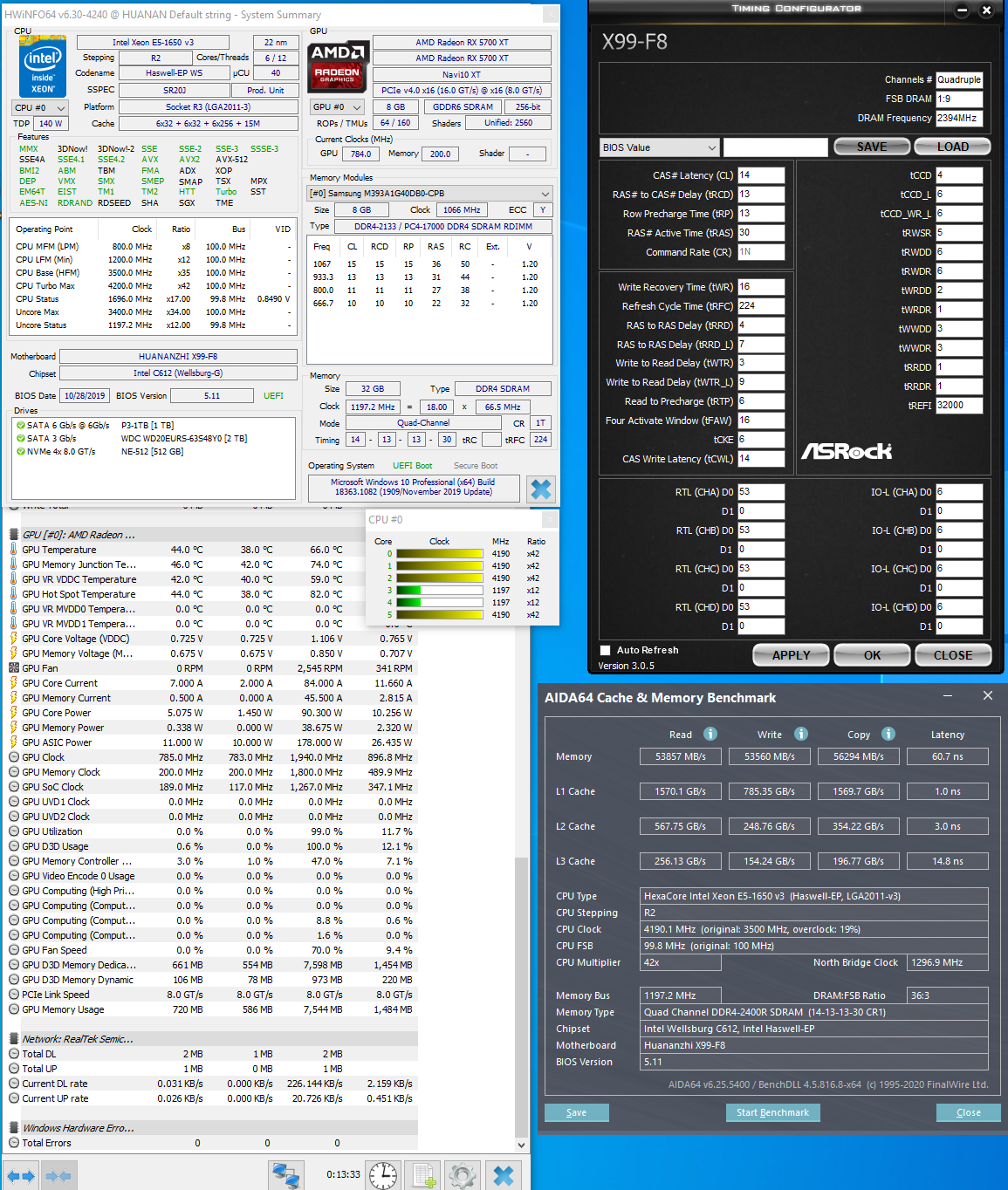The width and height of the screenshot is (1008, 1190).
Task: Click the Channels # field showing Quadruple
Action: [959, 79]
